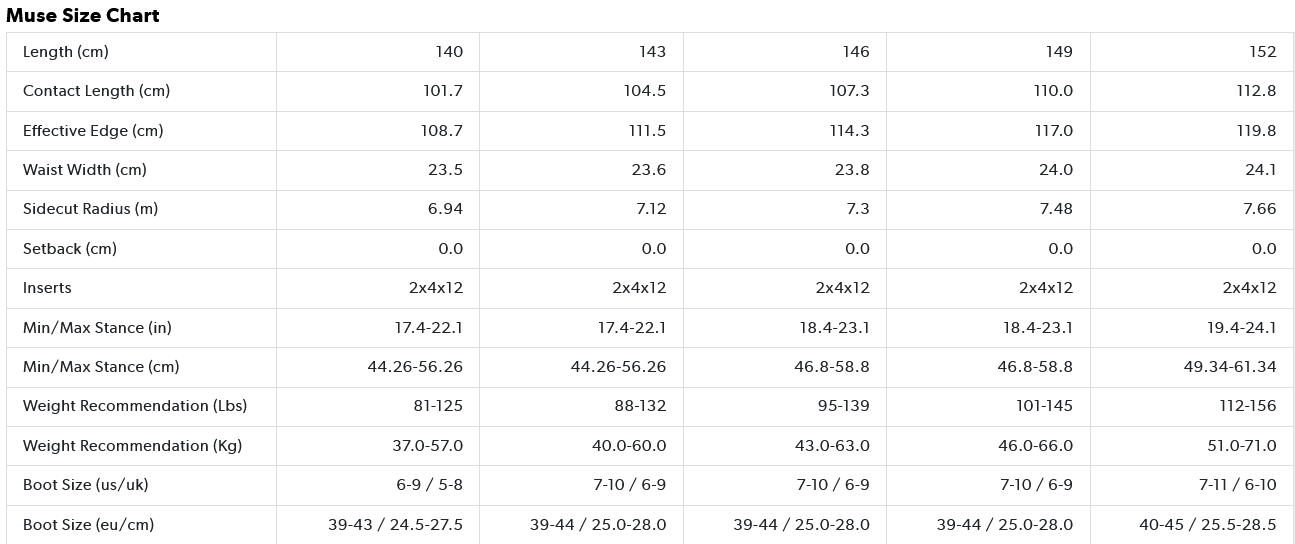This screenshot has height=544, width=1295.
Task: Click the Min/Max Stance (in) label
Action: 98,328
